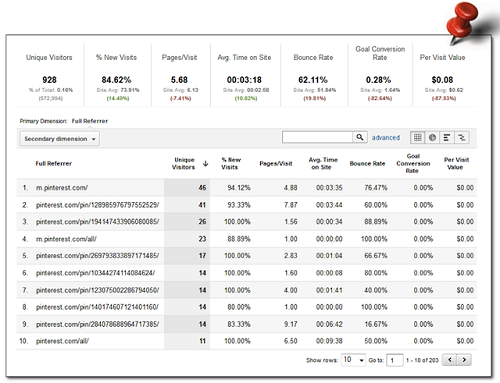The image size is (500, 383).
Task: Select Full Referrer primary dimension
Action: (90, 121)
